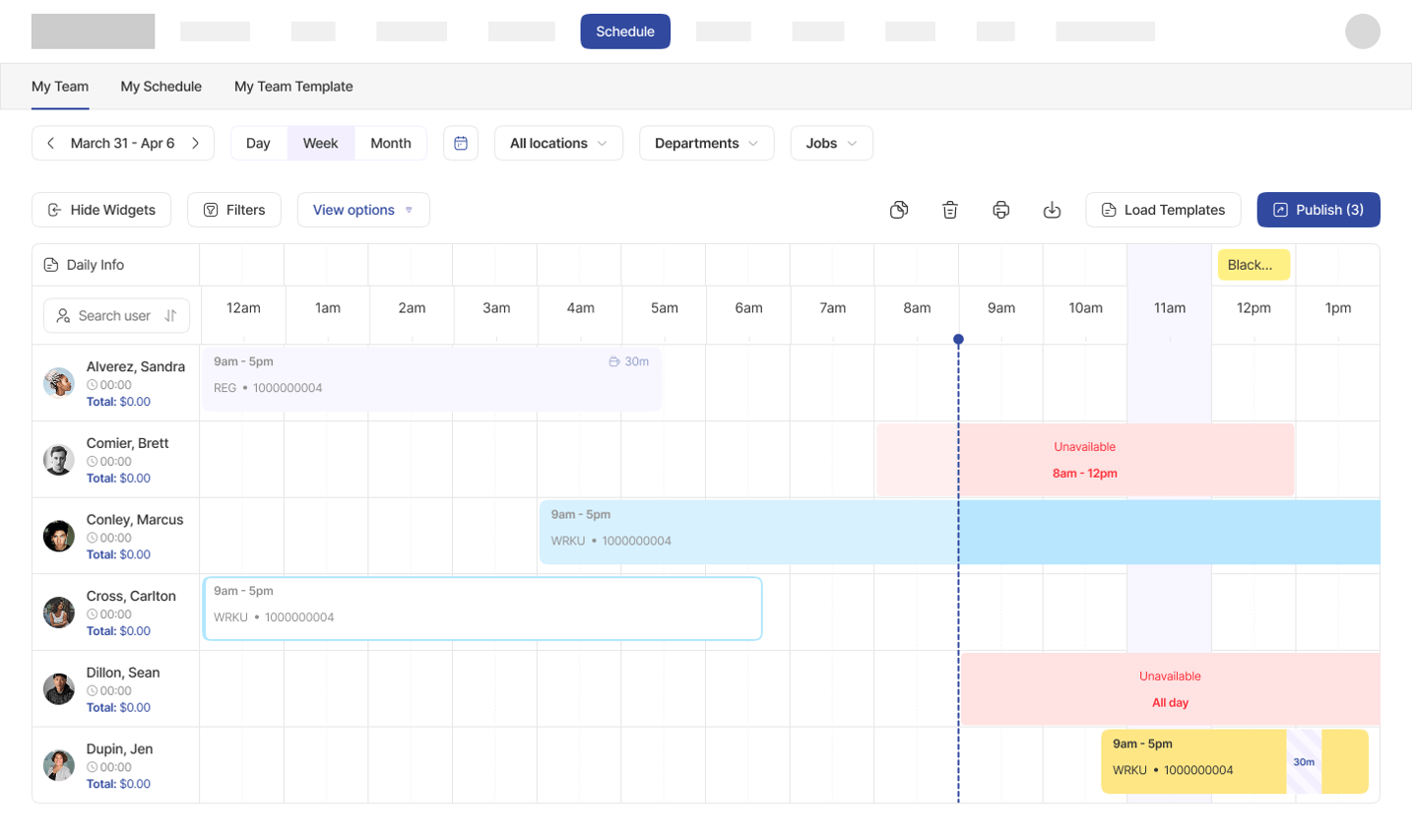Open the My Team Template tab
Screen dimensions: 1412x840
(x=293, y=87)
